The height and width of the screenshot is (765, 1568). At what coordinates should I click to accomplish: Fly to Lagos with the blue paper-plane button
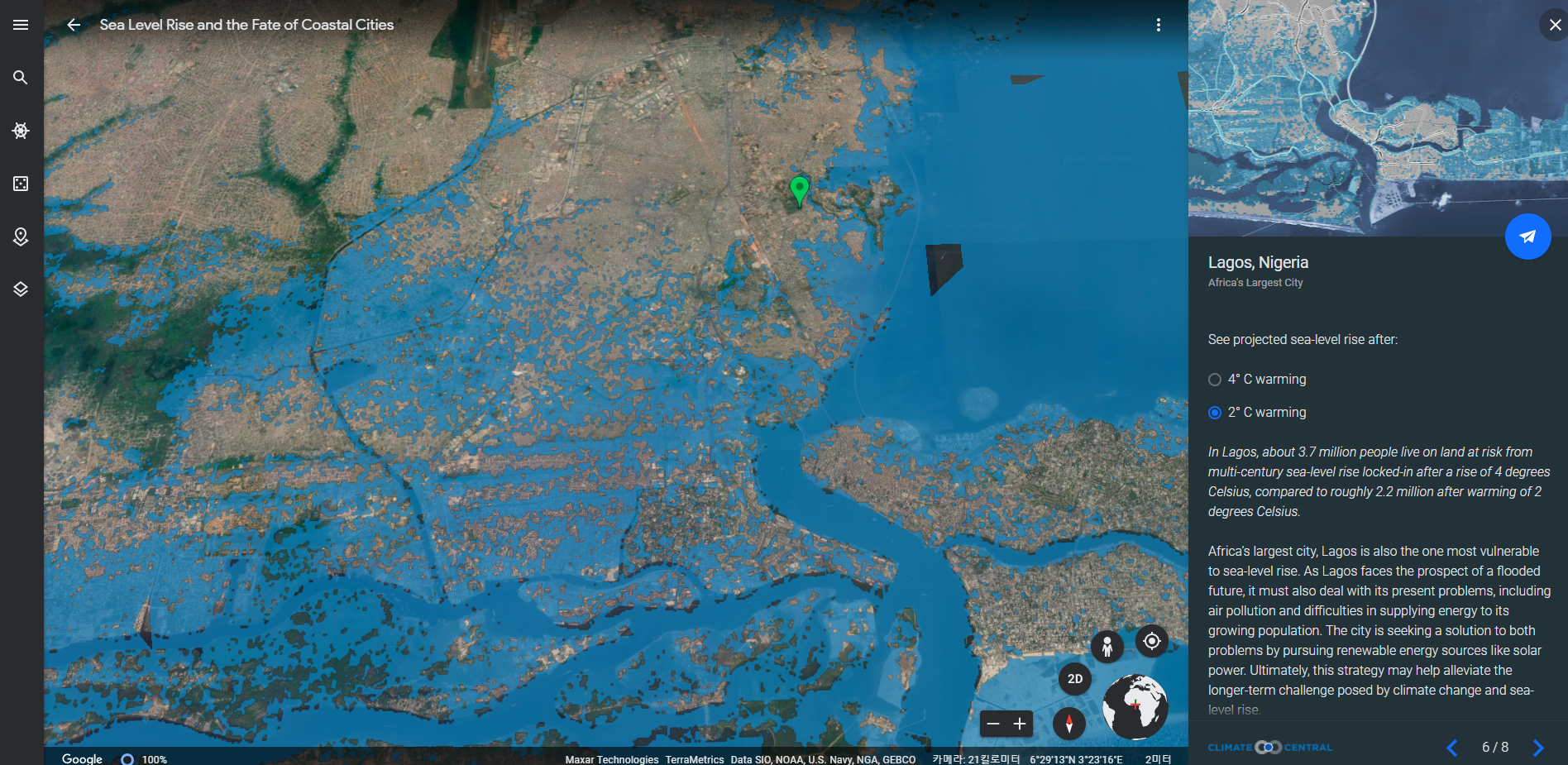1527,237
